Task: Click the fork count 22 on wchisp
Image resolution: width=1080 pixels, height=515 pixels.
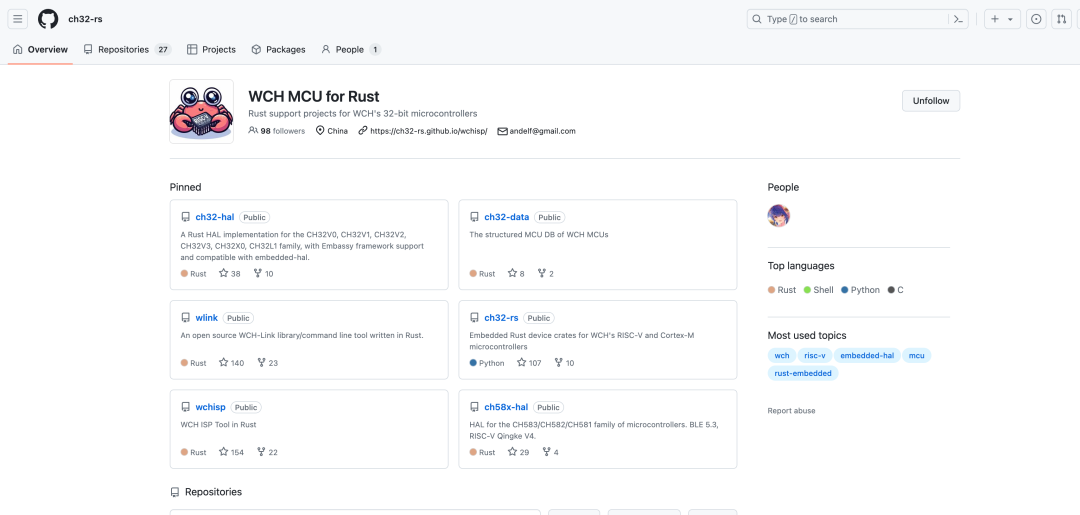Action: click(267, 452)
